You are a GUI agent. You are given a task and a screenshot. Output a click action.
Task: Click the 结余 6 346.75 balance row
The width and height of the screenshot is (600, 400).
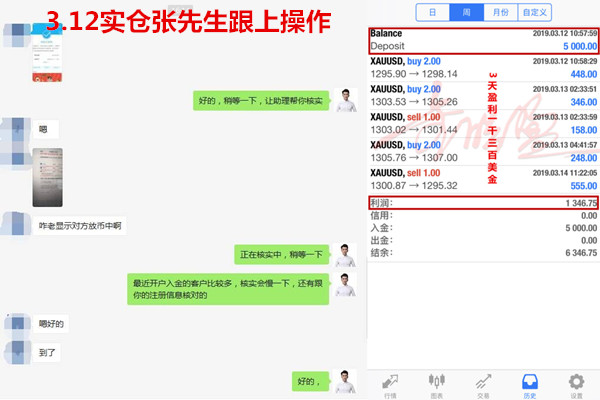(x=484, y=253)
